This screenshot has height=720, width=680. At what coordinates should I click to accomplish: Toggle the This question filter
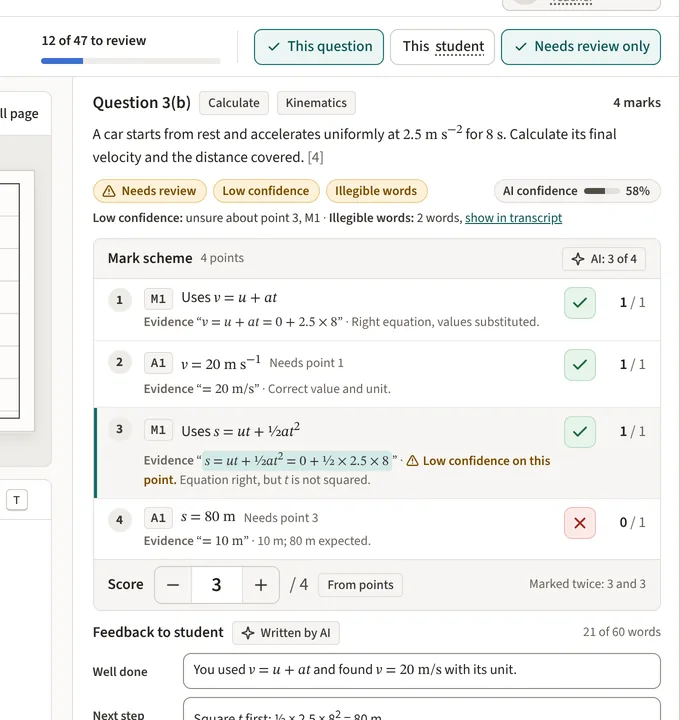tap(319, 47)
